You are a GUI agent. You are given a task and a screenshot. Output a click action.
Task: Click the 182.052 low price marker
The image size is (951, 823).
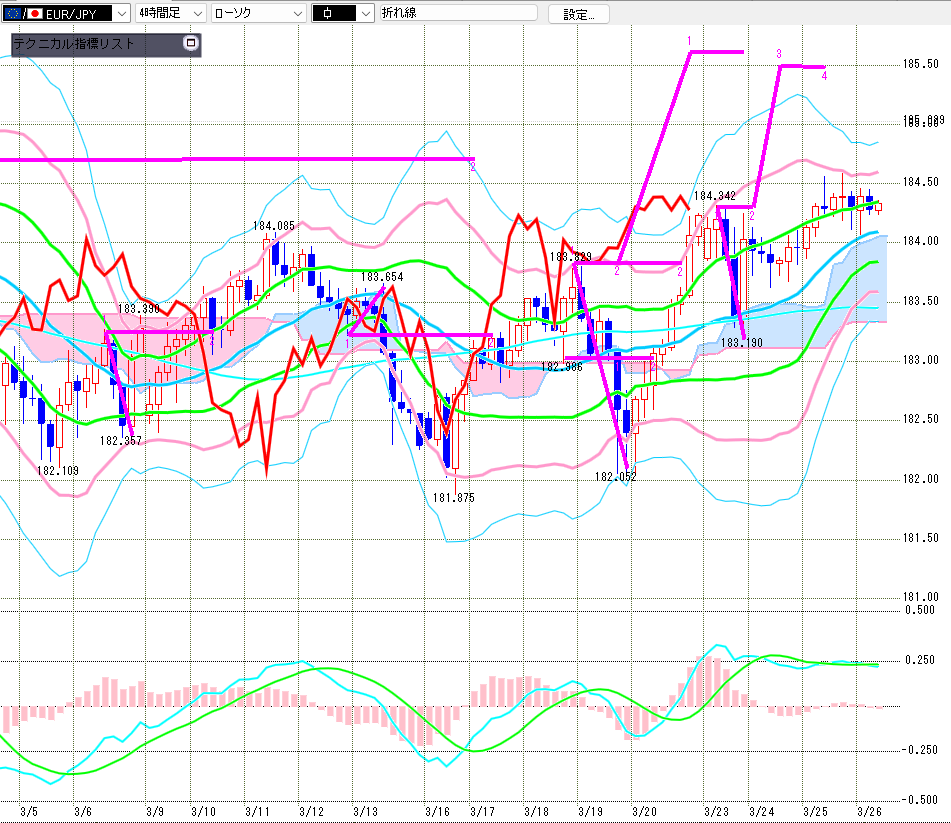615,477
